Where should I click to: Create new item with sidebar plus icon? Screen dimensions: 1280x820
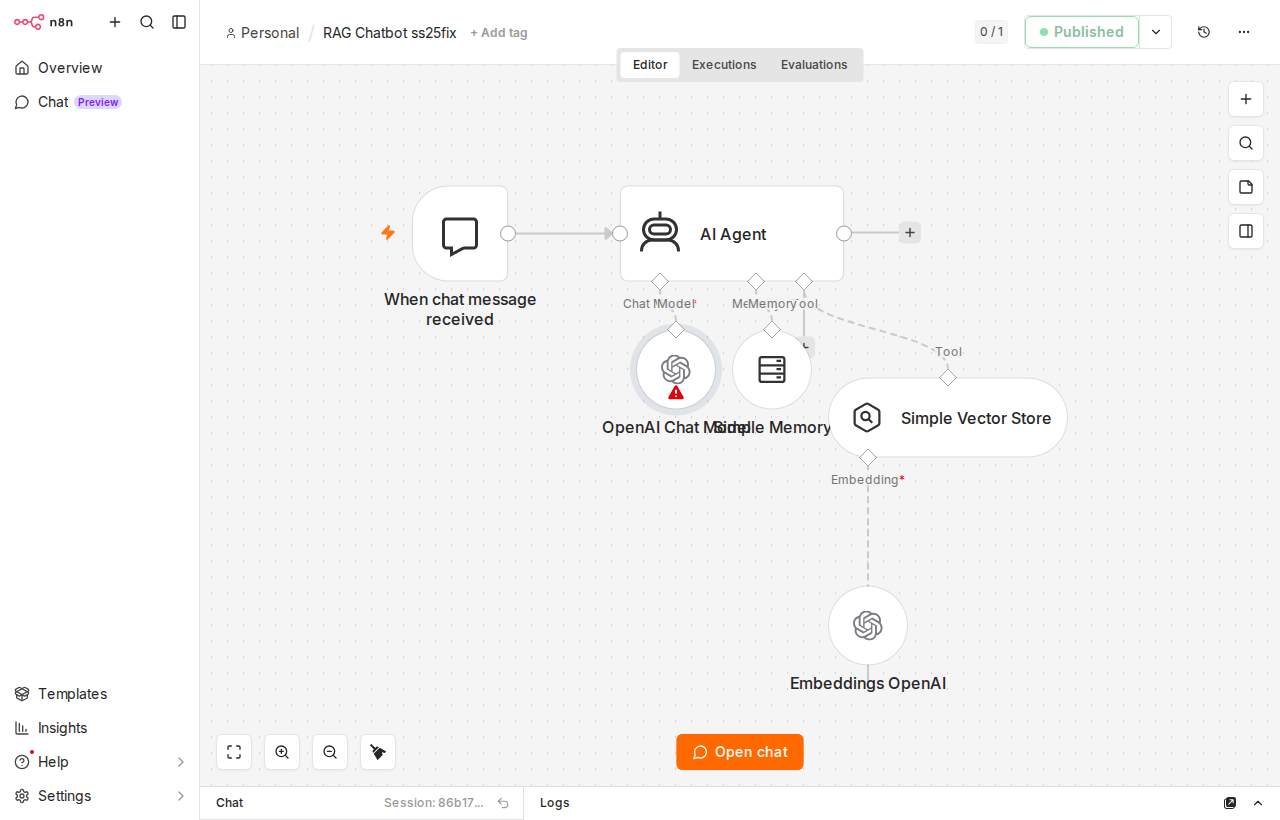115,22
